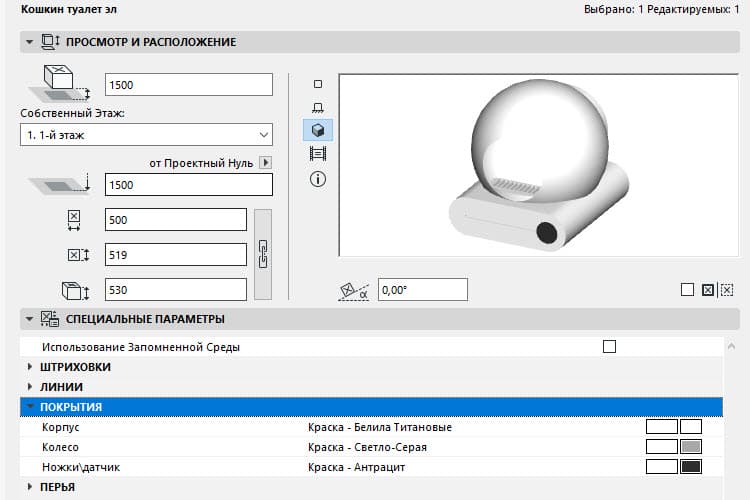The width and height of the screenshot is (750, 500).
Task: Collapse the ПОКРЫТИЯ group
Action: 30,407
